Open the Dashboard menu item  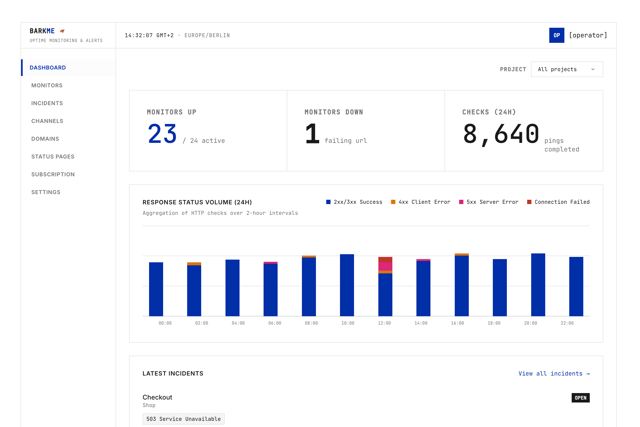coord(68,67)
